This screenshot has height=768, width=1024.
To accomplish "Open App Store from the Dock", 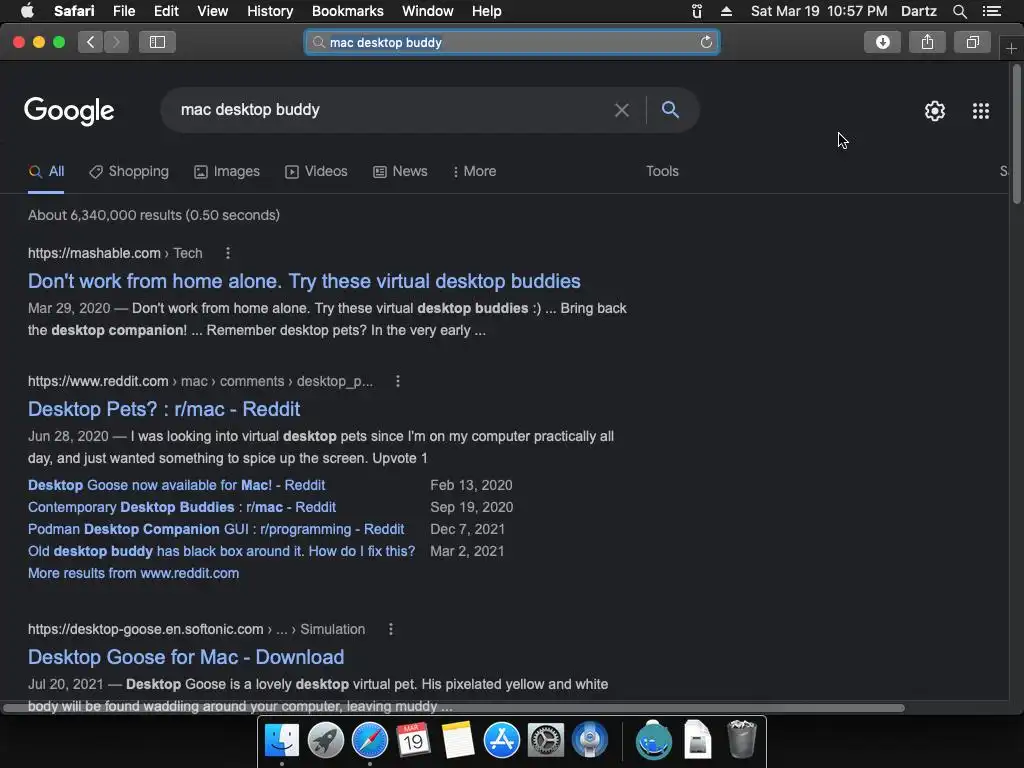I will pos(502,741).
